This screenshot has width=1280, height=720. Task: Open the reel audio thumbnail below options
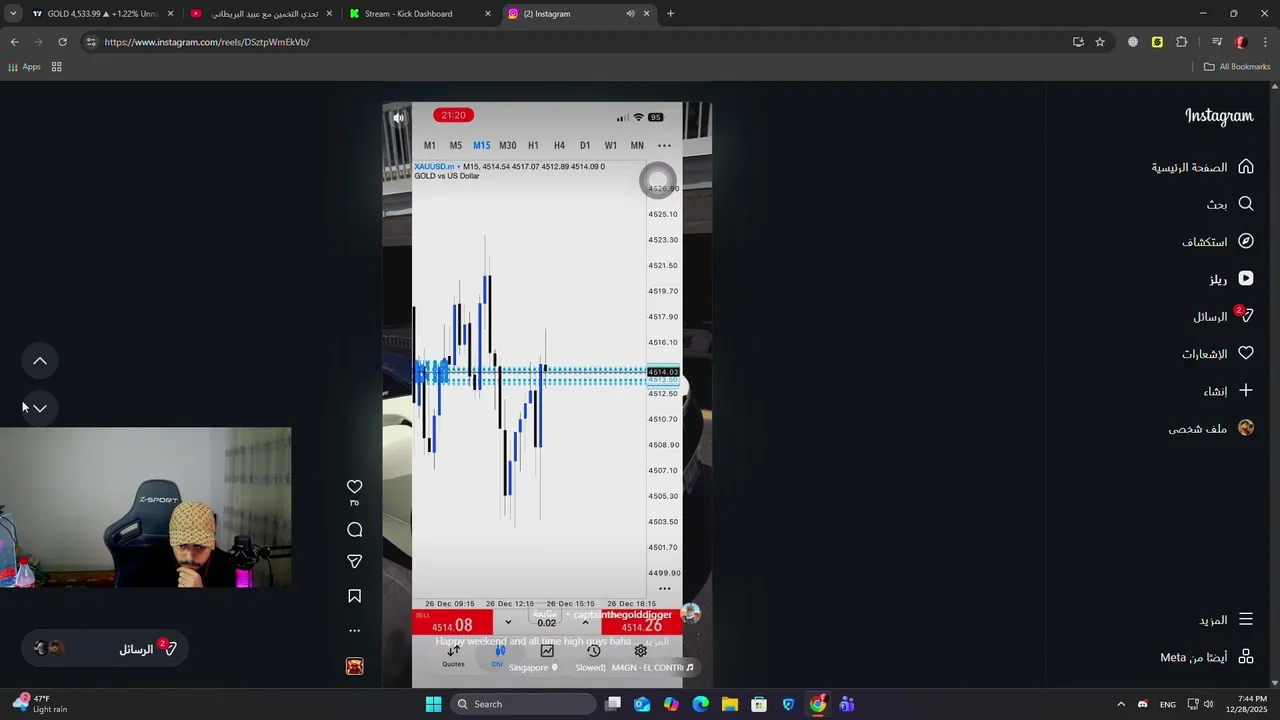[354, 666]
